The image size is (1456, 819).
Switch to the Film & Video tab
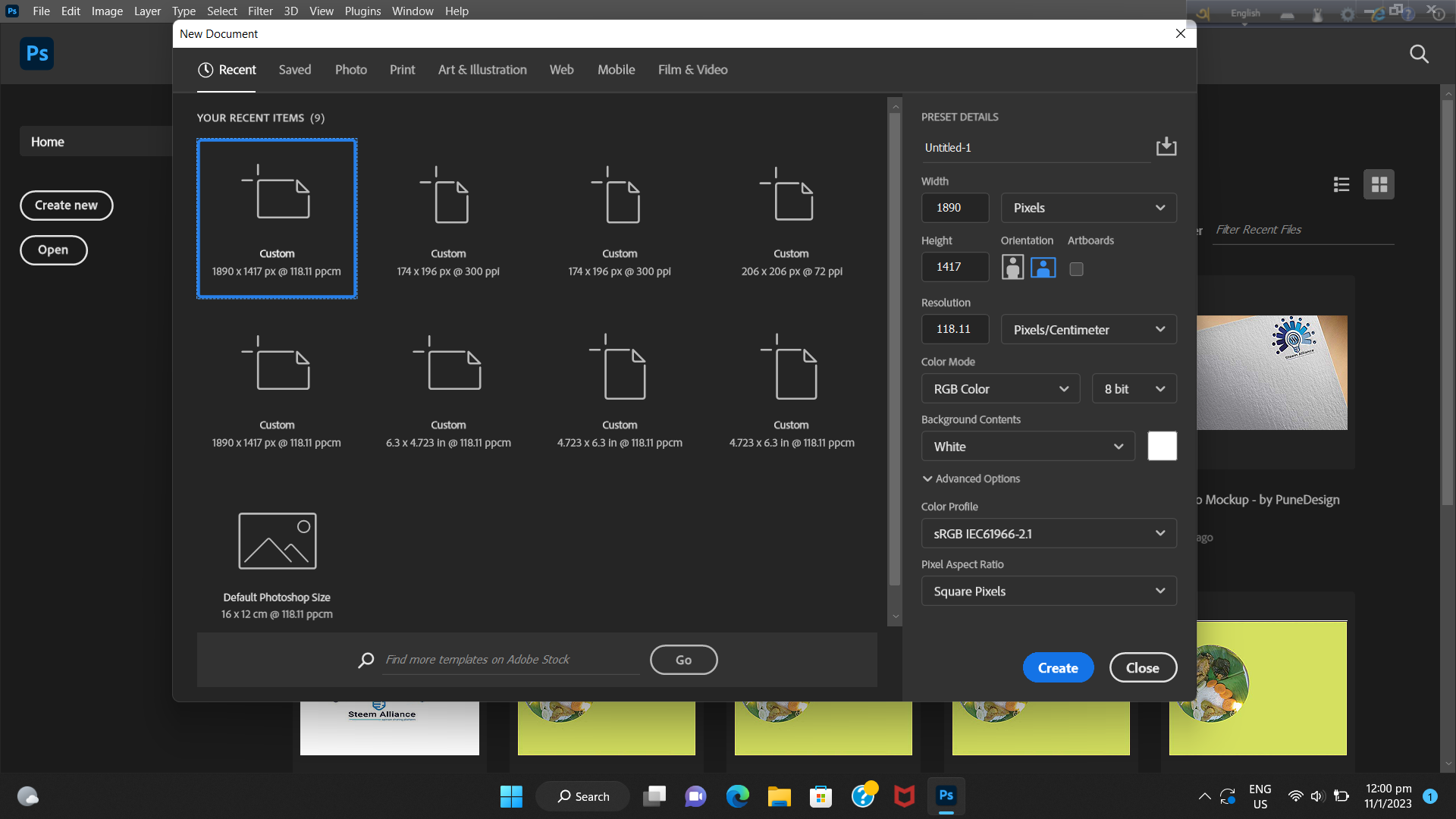[692, 70]
